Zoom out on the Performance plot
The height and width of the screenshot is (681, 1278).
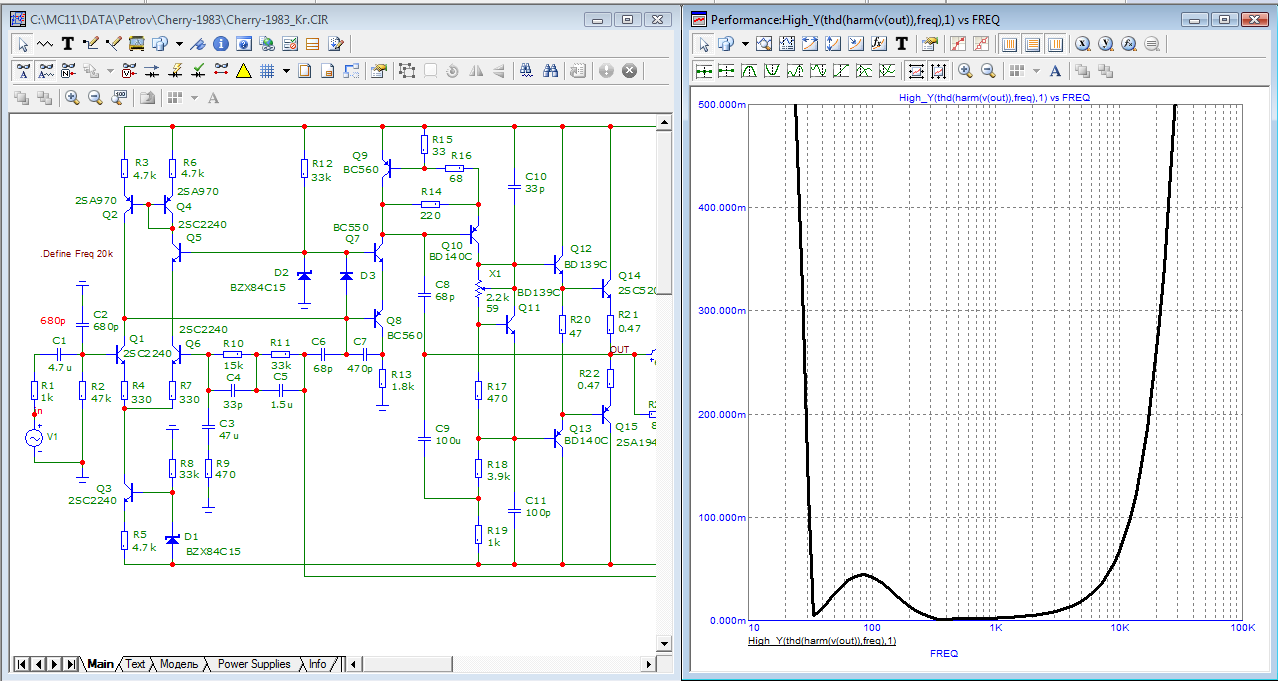pyautogui.click(x=988, y=71)
